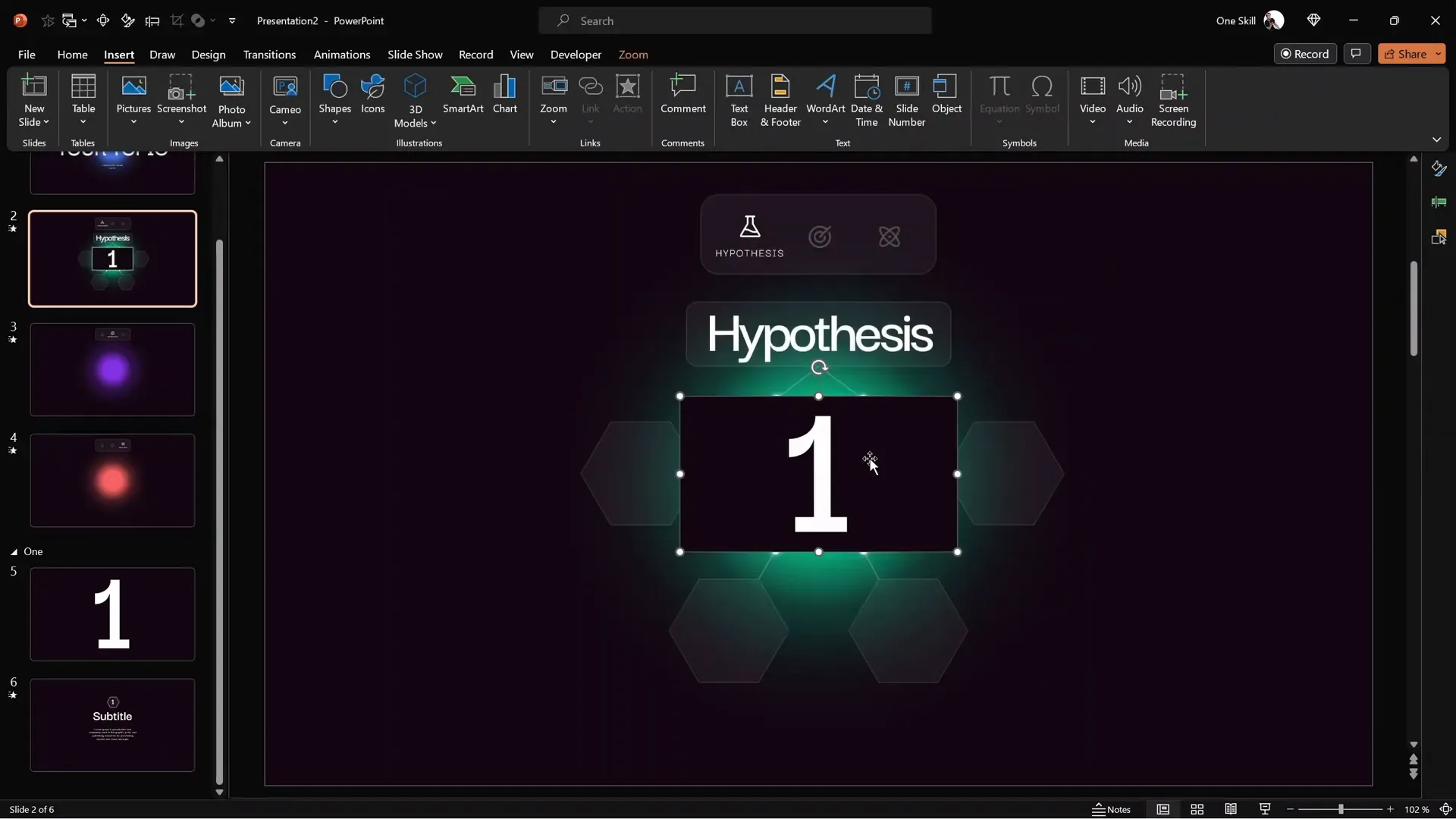Click the Microsoft 365 premium diamond icon

pos(1313,20)
